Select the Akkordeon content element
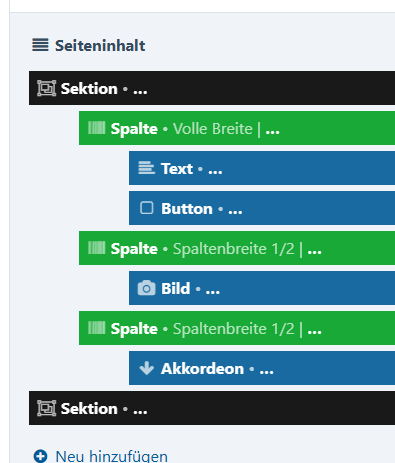This screenshot has height=463, width=395. tap(262, 368)
